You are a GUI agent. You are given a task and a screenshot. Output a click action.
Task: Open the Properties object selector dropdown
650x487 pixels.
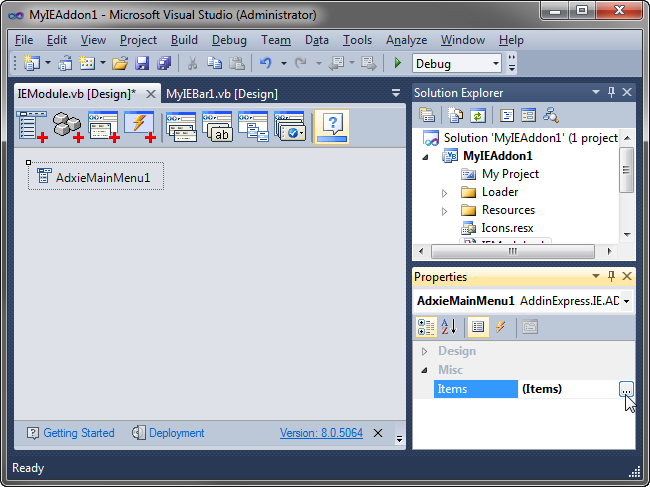[626, 301]
